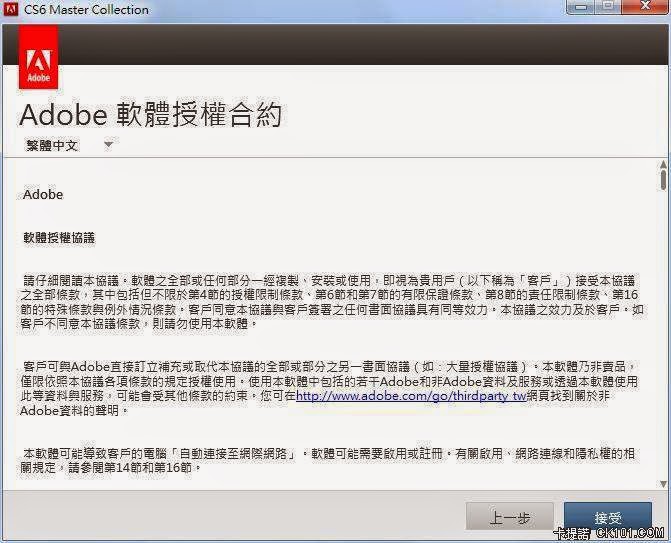The image size is (671, 543).
Task: Click the Adobe 軟體授權合約 page title
Action: [151, 115]
